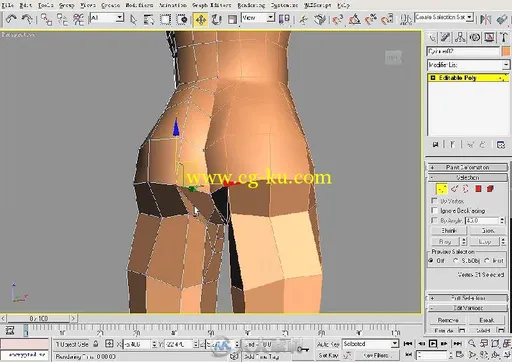512x362 pixels.
Task: Enable the Ignore Backfacing checkbox
Action: coord(434,210)
